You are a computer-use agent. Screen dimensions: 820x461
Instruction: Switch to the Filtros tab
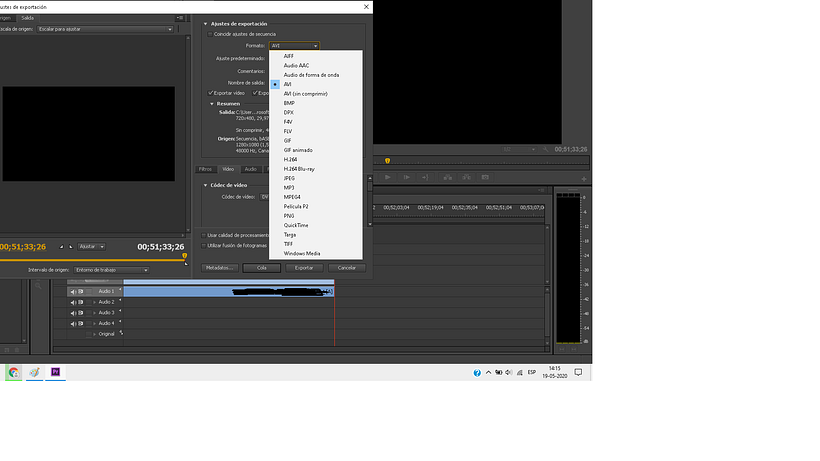206,169
